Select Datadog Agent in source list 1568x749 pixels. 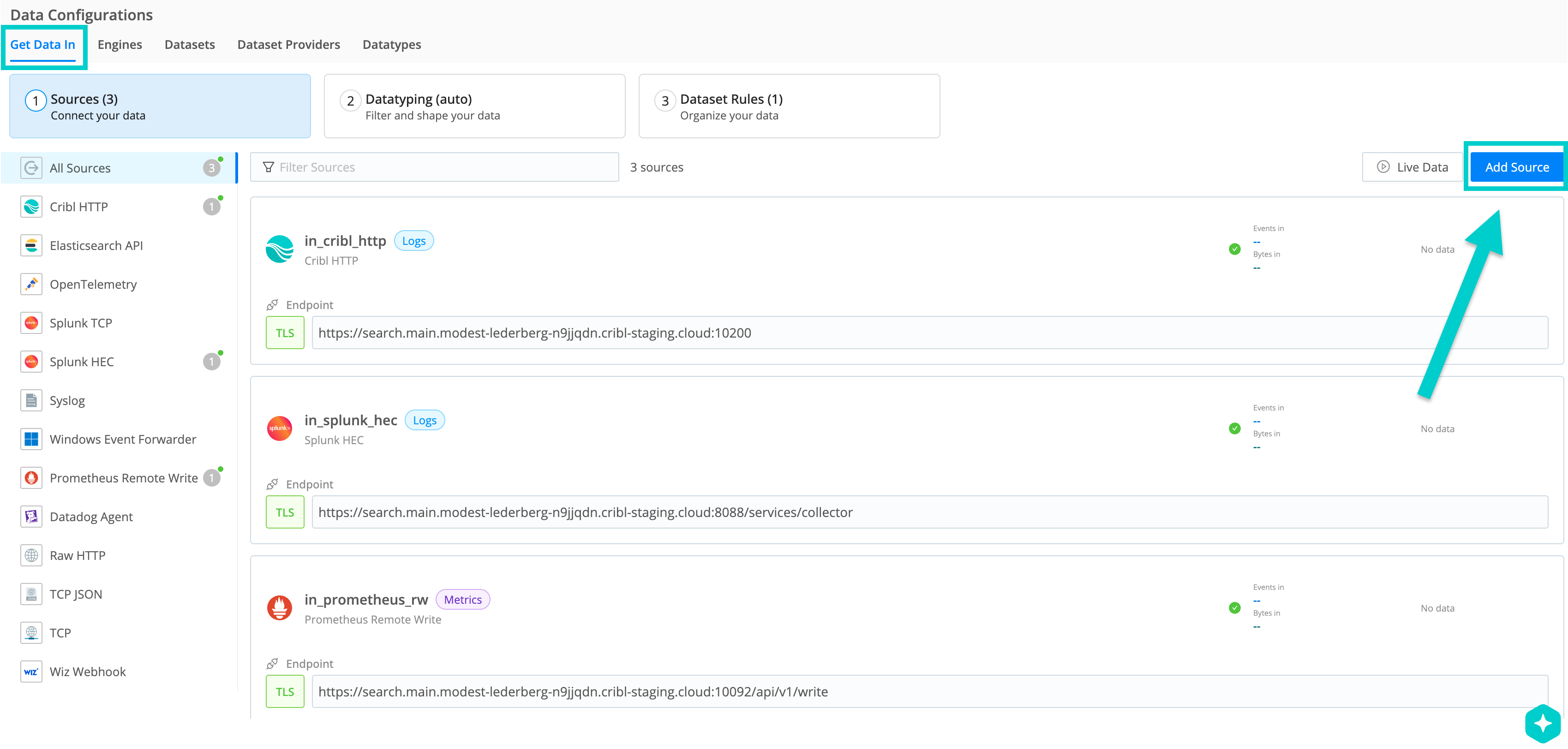[x=119, y=517]
